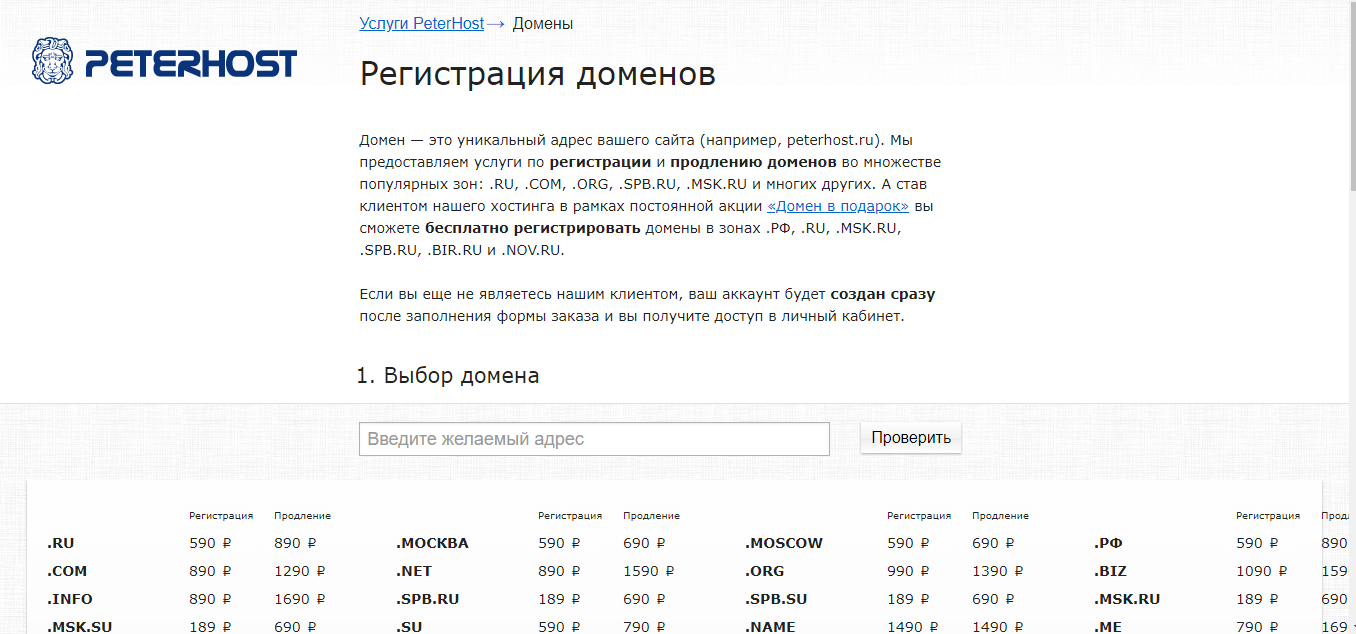
Task: Select the .MOSCOW domain zone
Action: click(783, 543)
